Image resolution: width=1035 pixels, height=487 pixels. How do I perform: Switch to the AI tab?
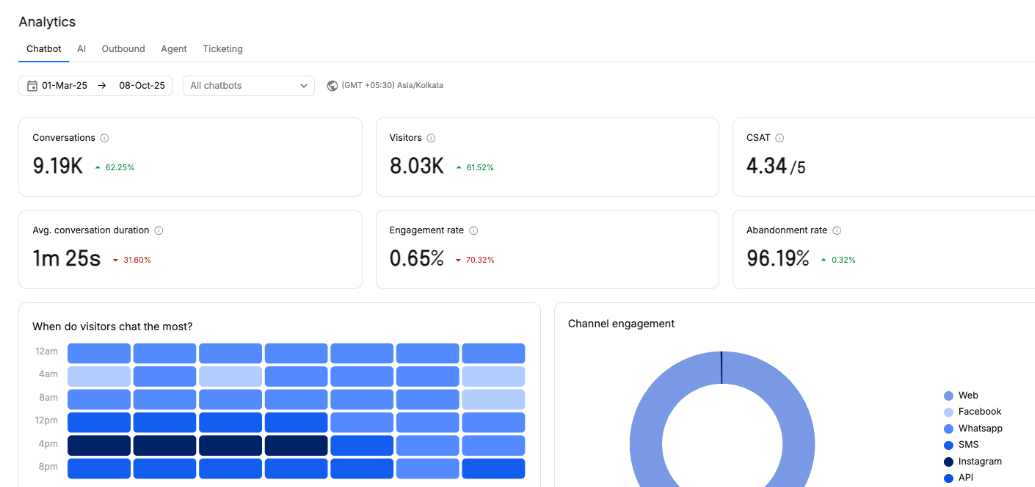(81, 49)
